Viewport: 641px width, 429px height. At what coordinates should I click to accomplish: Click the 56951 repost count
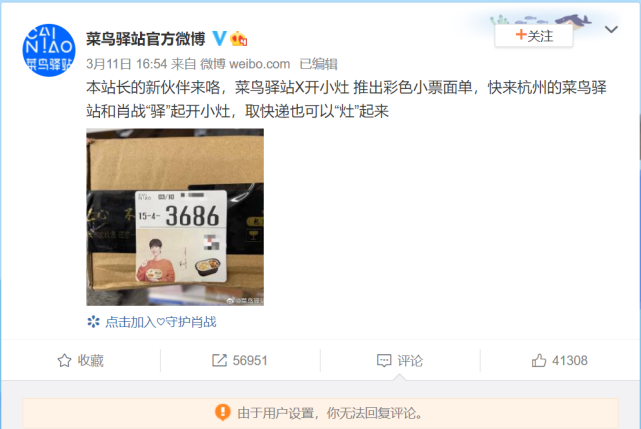tap(250, 360)
